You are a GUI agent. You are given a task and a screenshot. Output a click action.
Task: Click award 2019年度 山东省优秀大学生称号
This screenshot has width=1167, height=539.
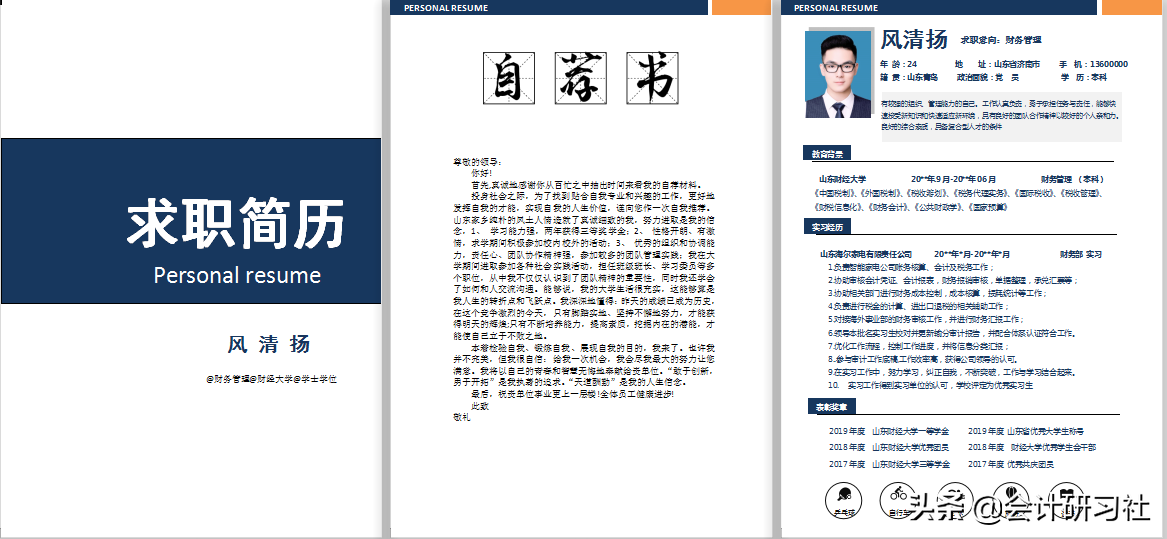pos(1026,431)
